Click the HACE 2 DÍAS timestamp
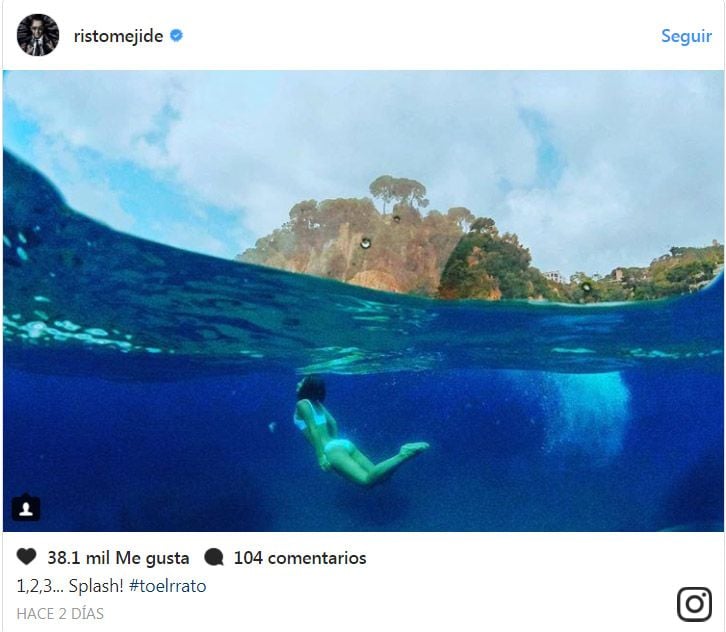Image resolution: width=726 pixels, height=632 pixels. pyautogui.click(x=60, y=614)
